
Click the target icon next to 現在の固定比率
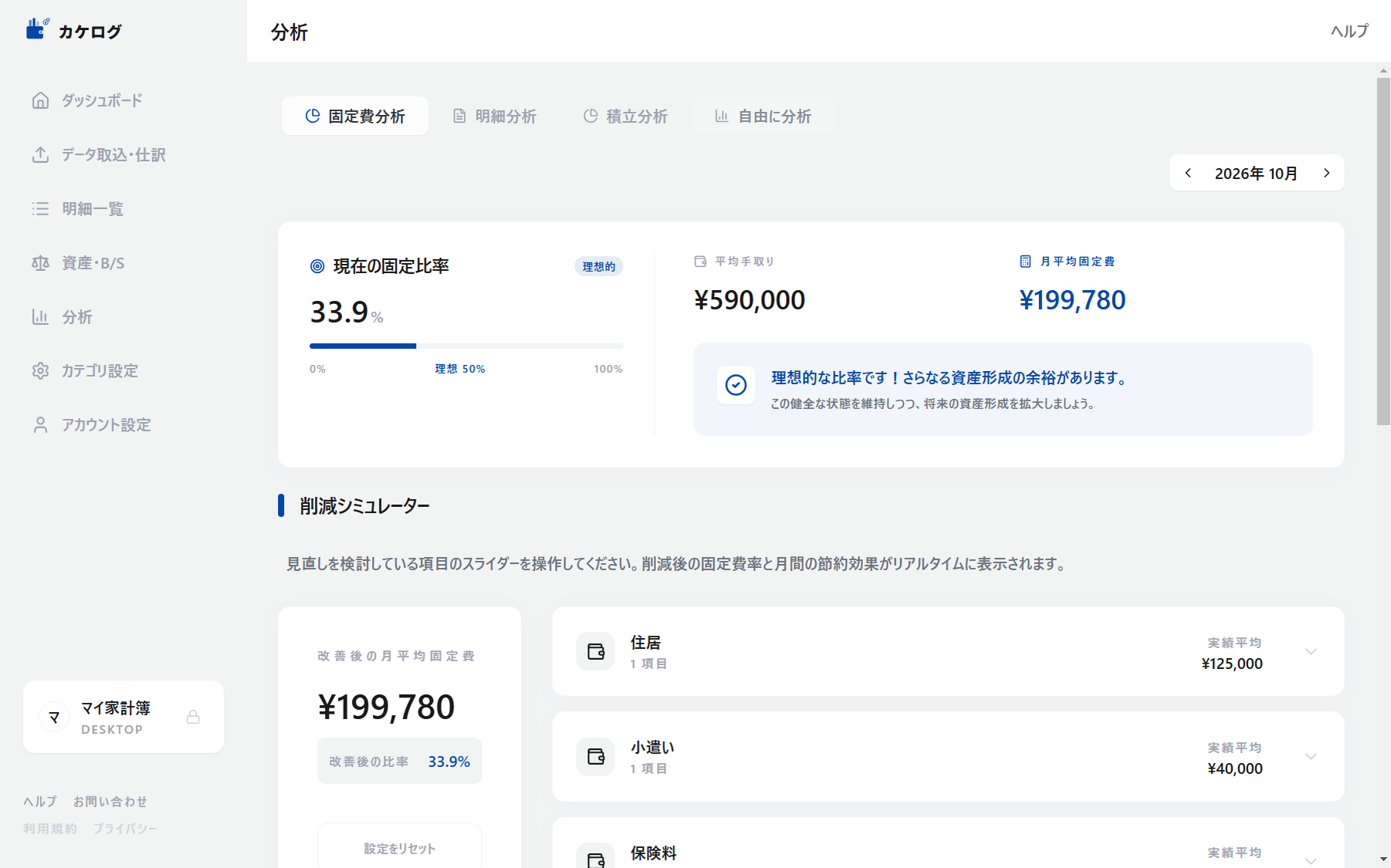click(317, 266)
